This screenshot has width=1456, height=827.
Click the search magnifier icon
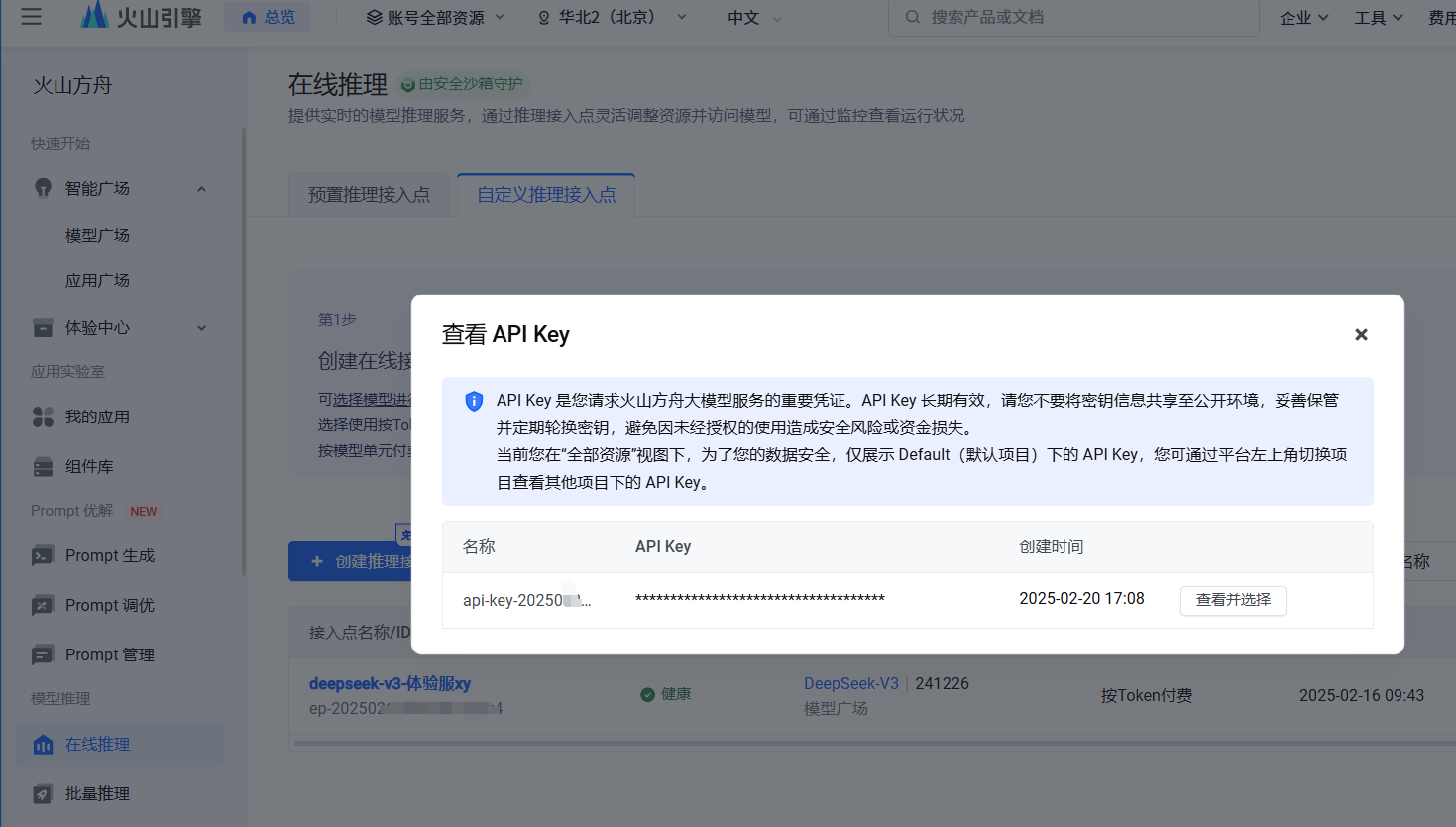tap(913, 17)
